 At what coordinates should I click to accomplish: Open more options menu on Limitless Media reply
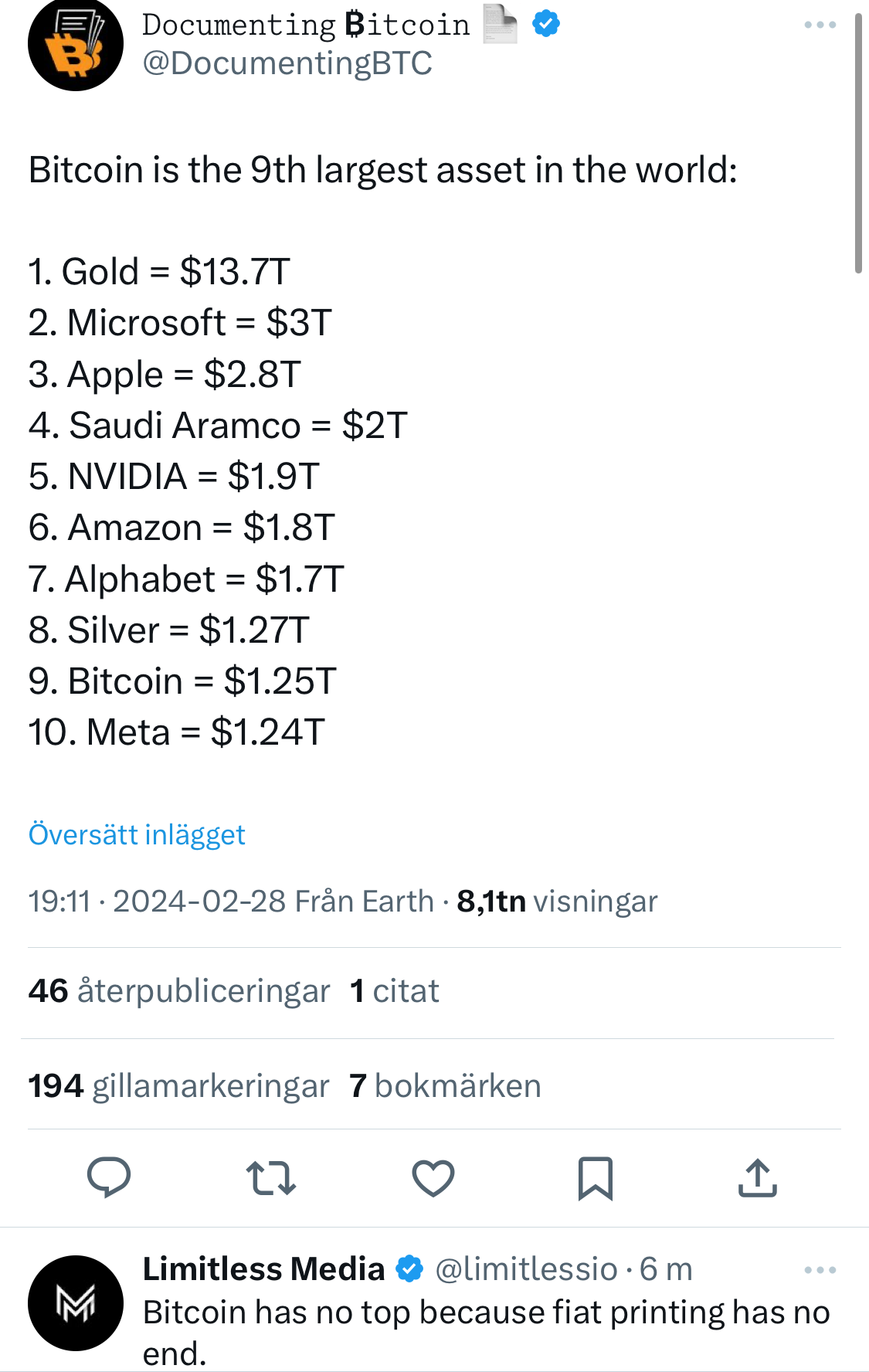(x=820, y=1270)
